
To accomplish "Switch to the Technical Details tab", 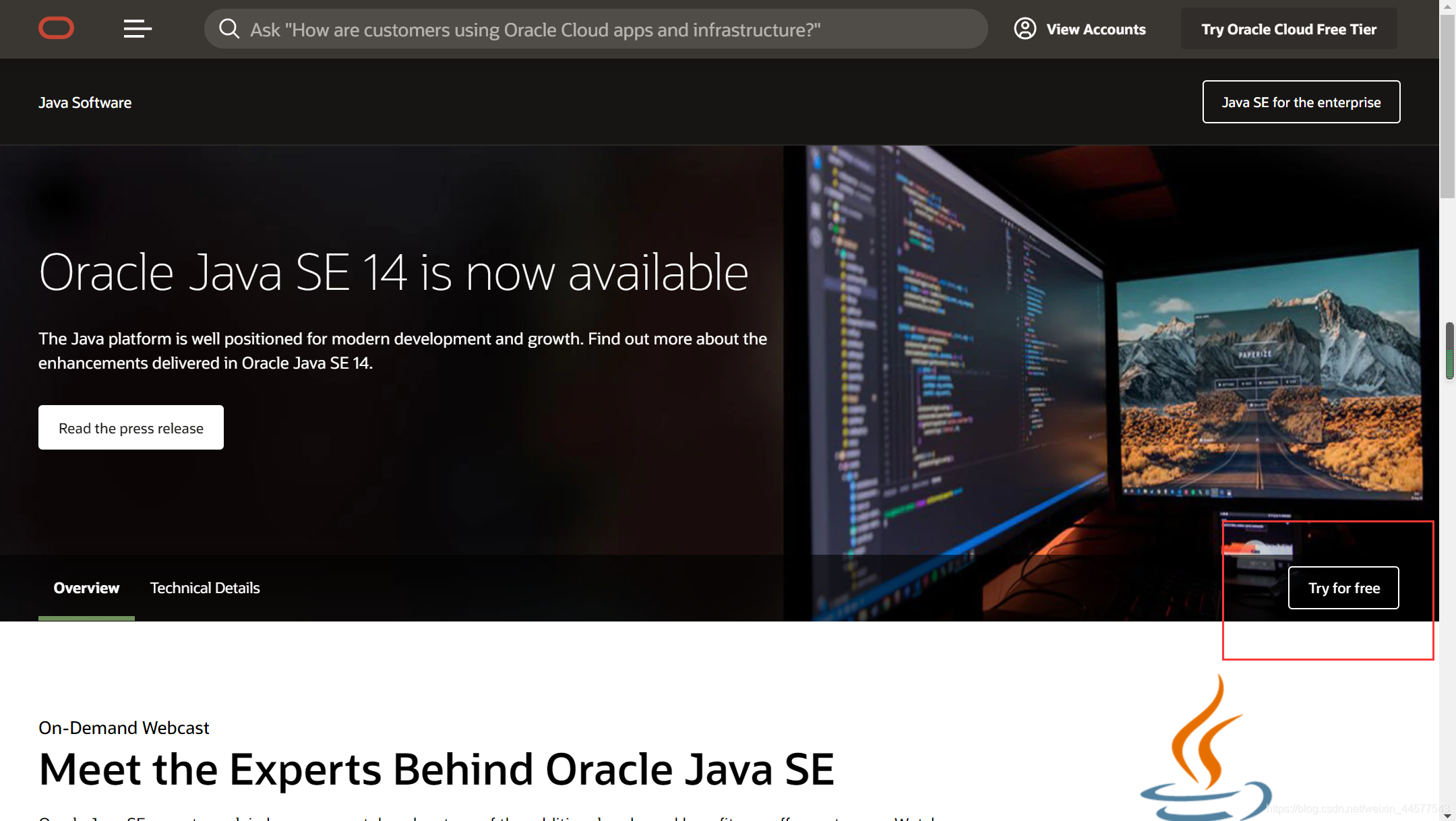I will coord(205,588).
